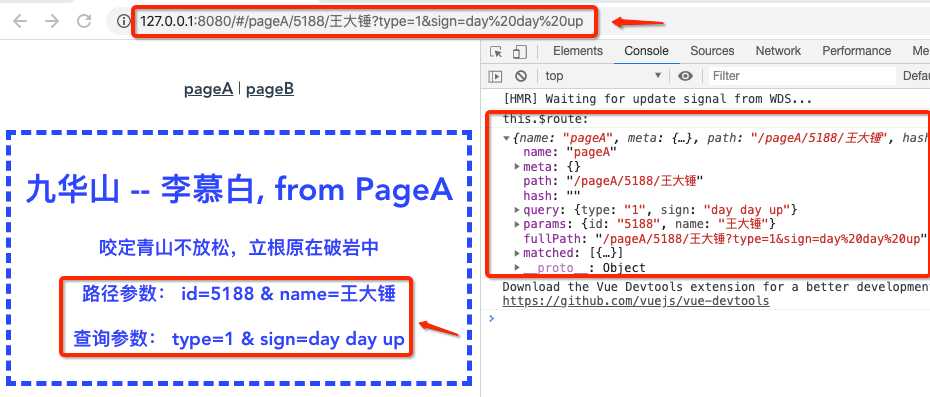Toggle the device toolbar icon
Screen dimensions: 930x397
(520, 52)
